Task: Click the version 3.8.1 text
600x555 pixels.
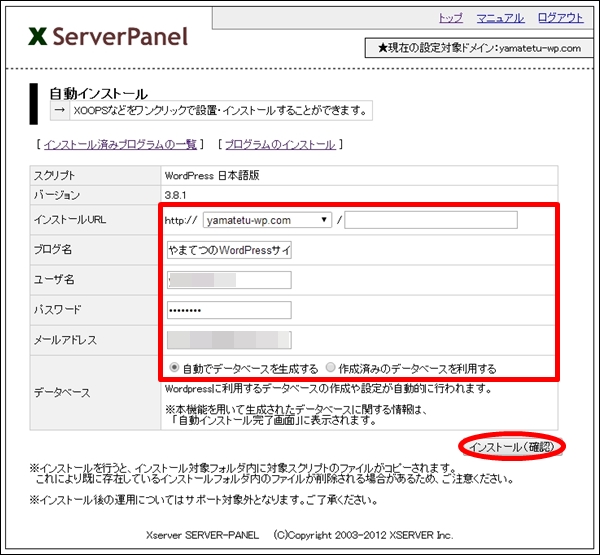Action: (x=175, y=195)
